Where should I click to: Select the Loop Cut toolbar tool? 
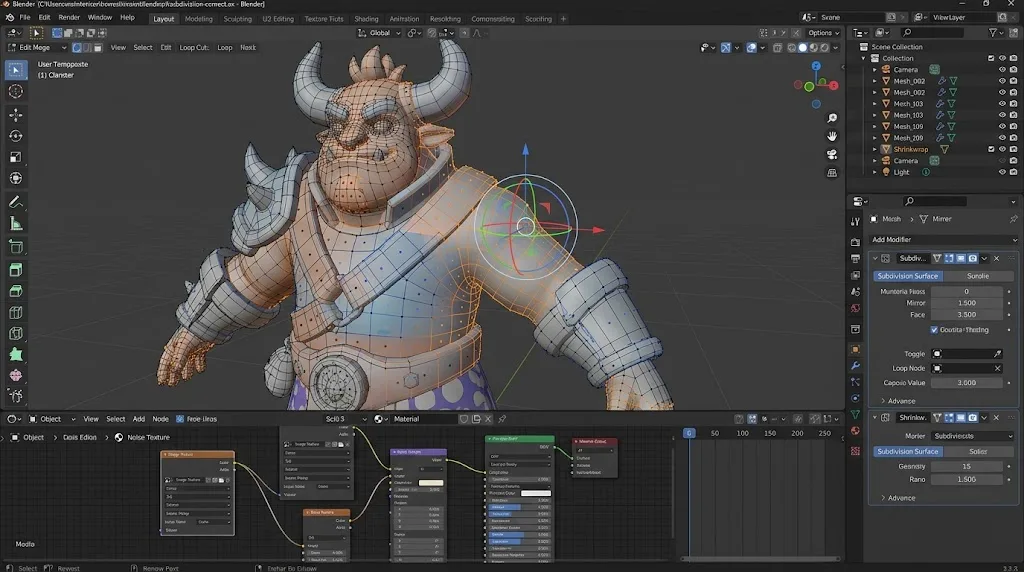tap(16, 313)
